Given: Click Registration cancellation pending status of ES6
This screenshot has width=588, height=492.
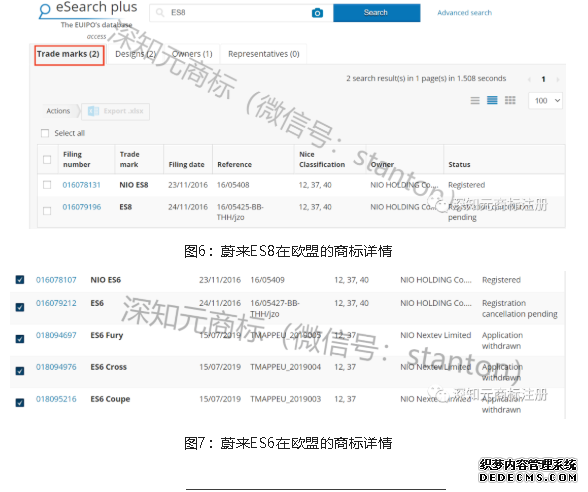Looking at the screenshot, I should tap(520, 308).
